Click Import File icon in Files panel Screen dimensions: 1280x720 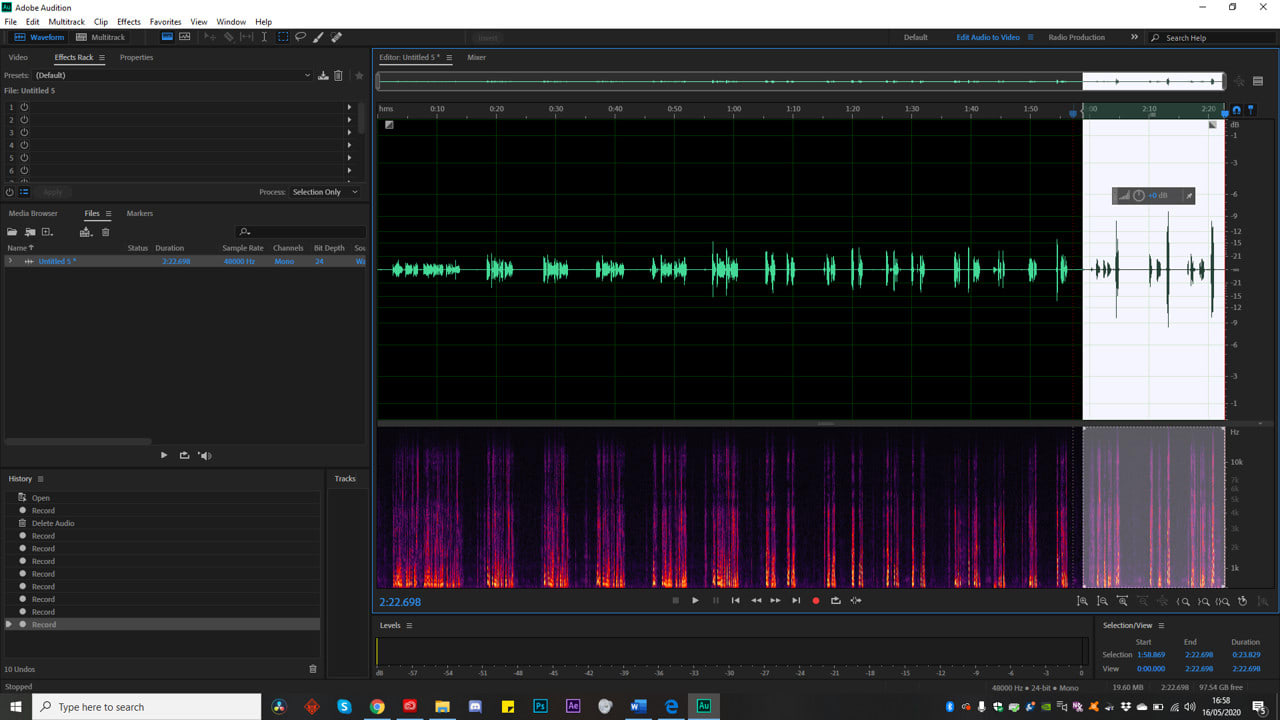click(30, 232)
